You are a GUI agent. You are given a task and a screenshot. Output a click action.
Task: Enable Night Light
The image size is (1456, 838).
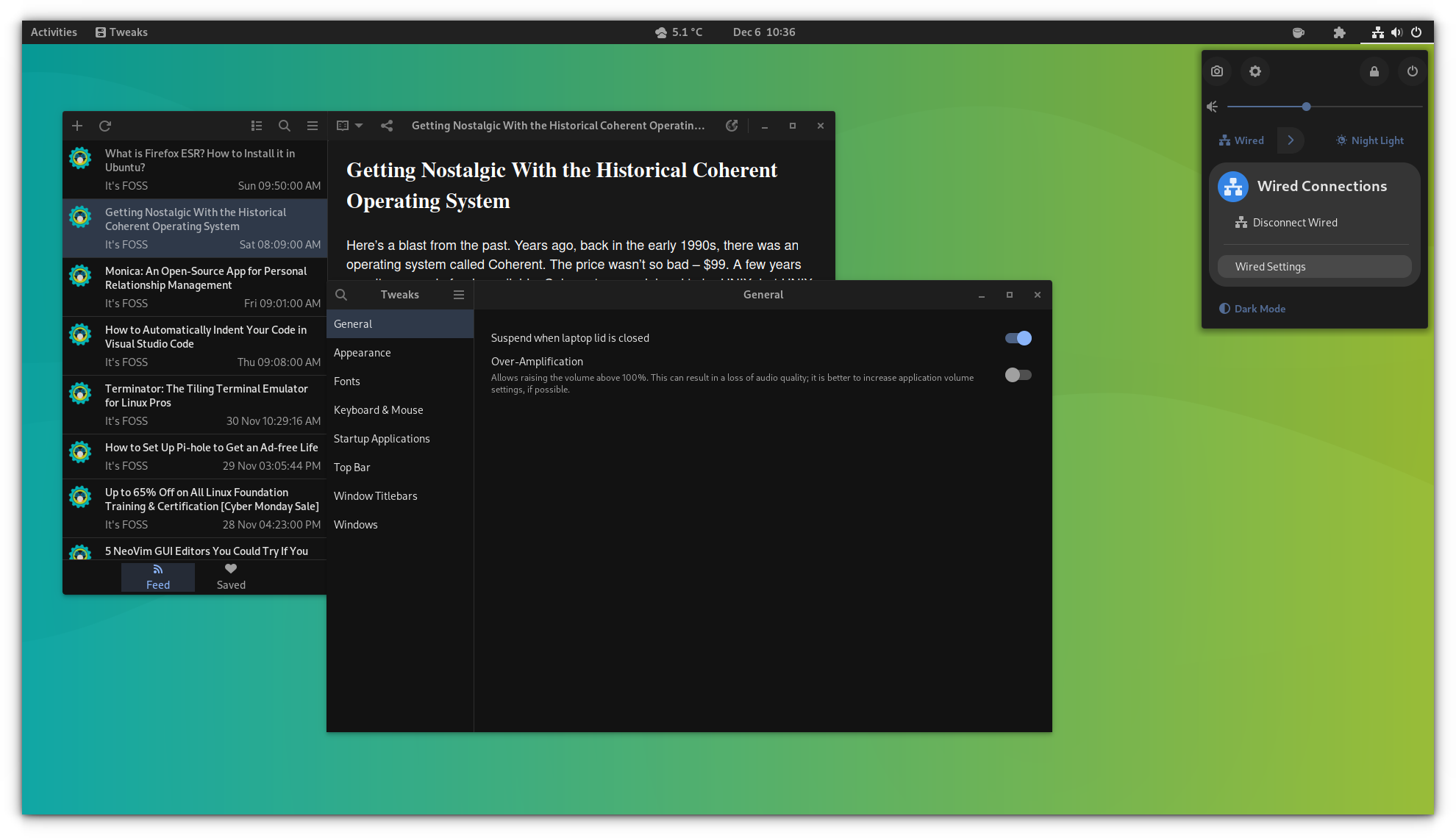click(1368, 140)
